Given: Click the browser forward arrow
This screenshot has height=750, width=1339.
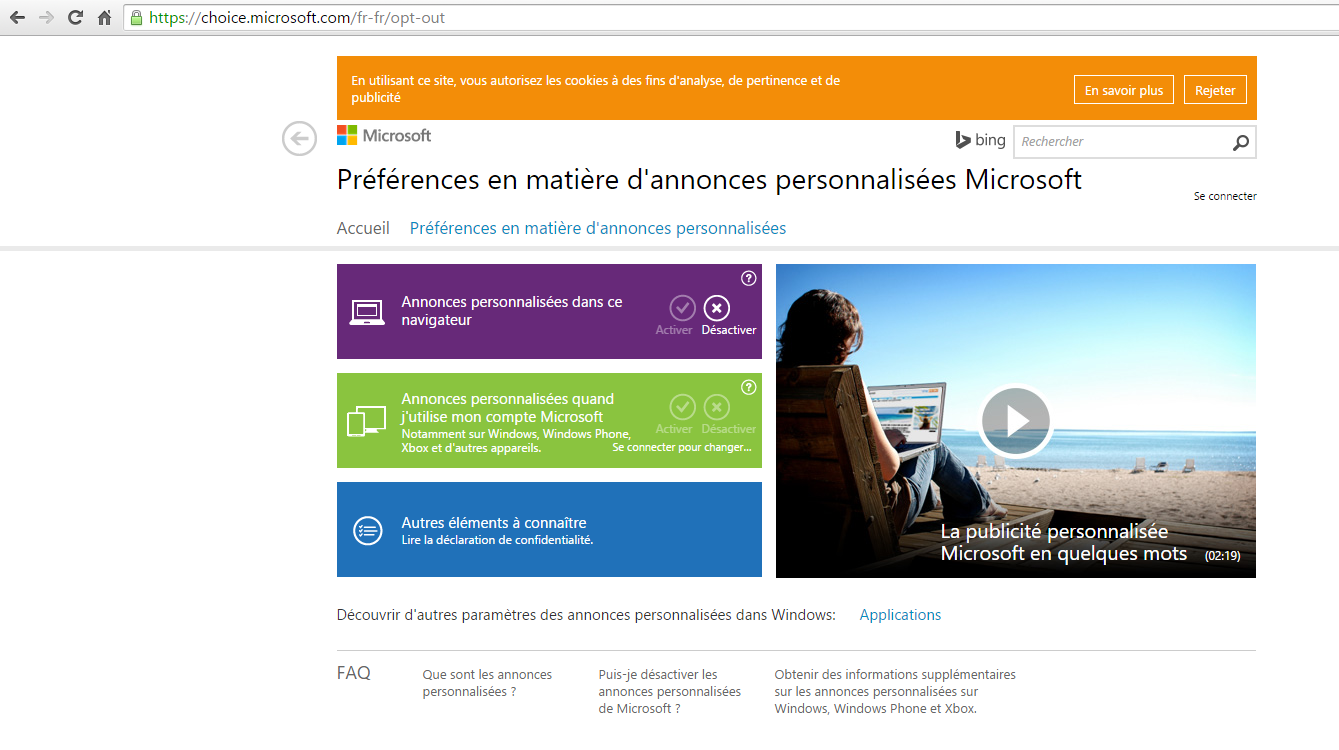Looking at the screenshot, I should pos(46,17).
